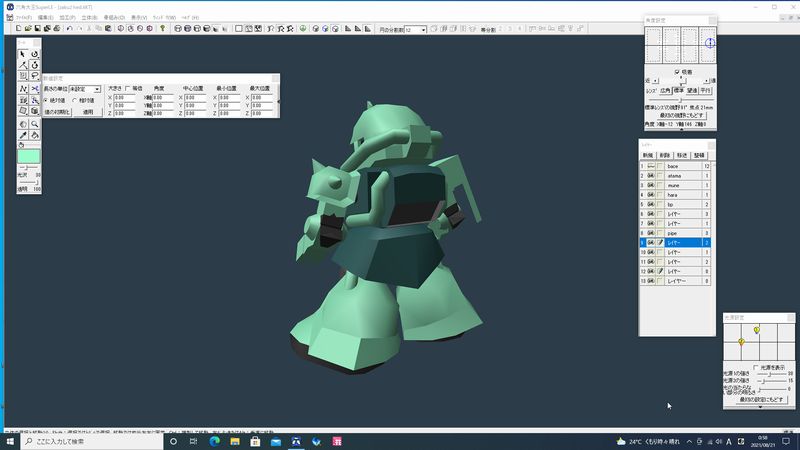This screenshot has height=450, width=800.
Task: Click the 整頓 arrange layers button
Action: (699, 155)
